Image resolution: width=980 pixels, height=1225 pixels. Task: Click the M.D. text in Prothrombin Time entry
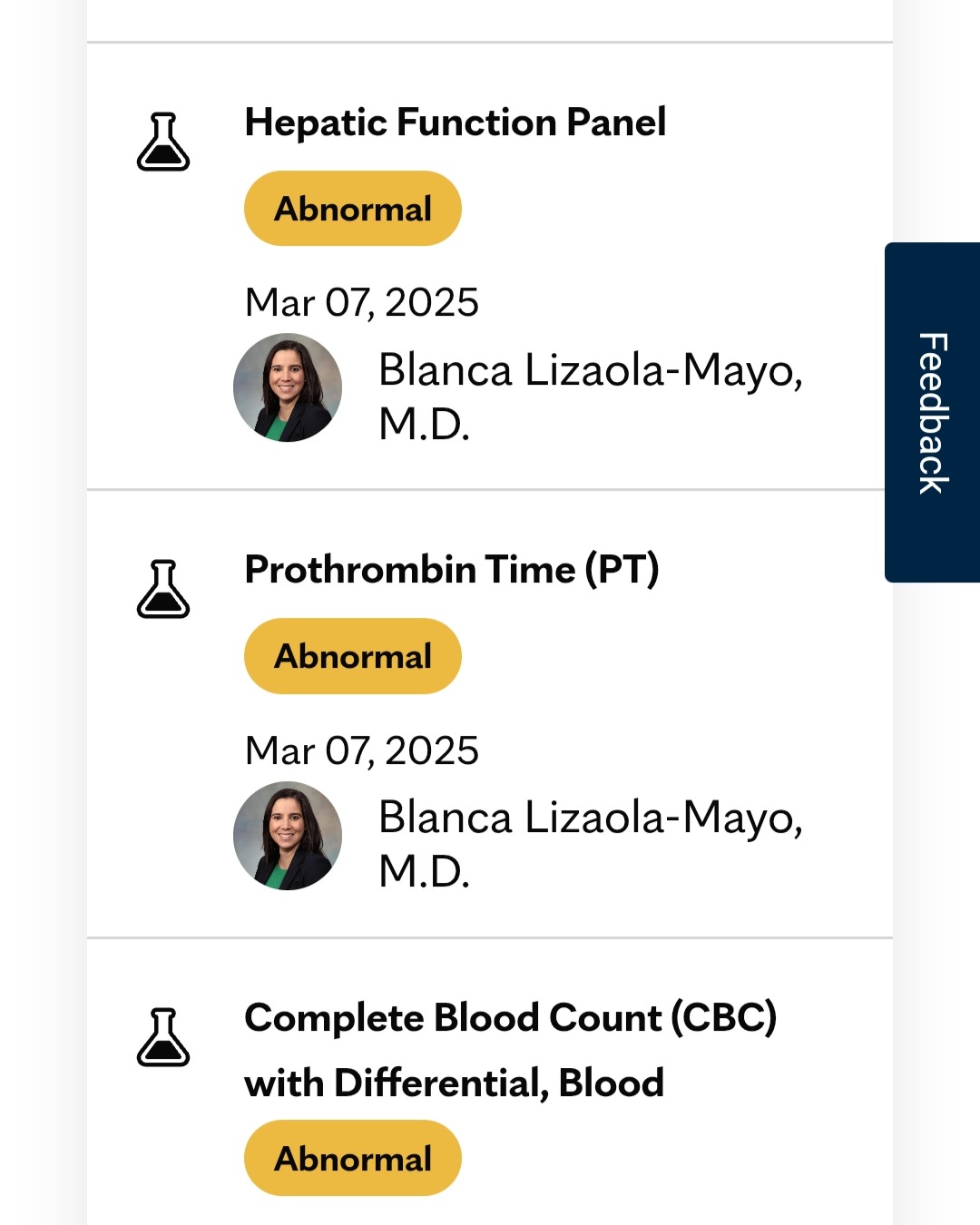tap(425, 871)
